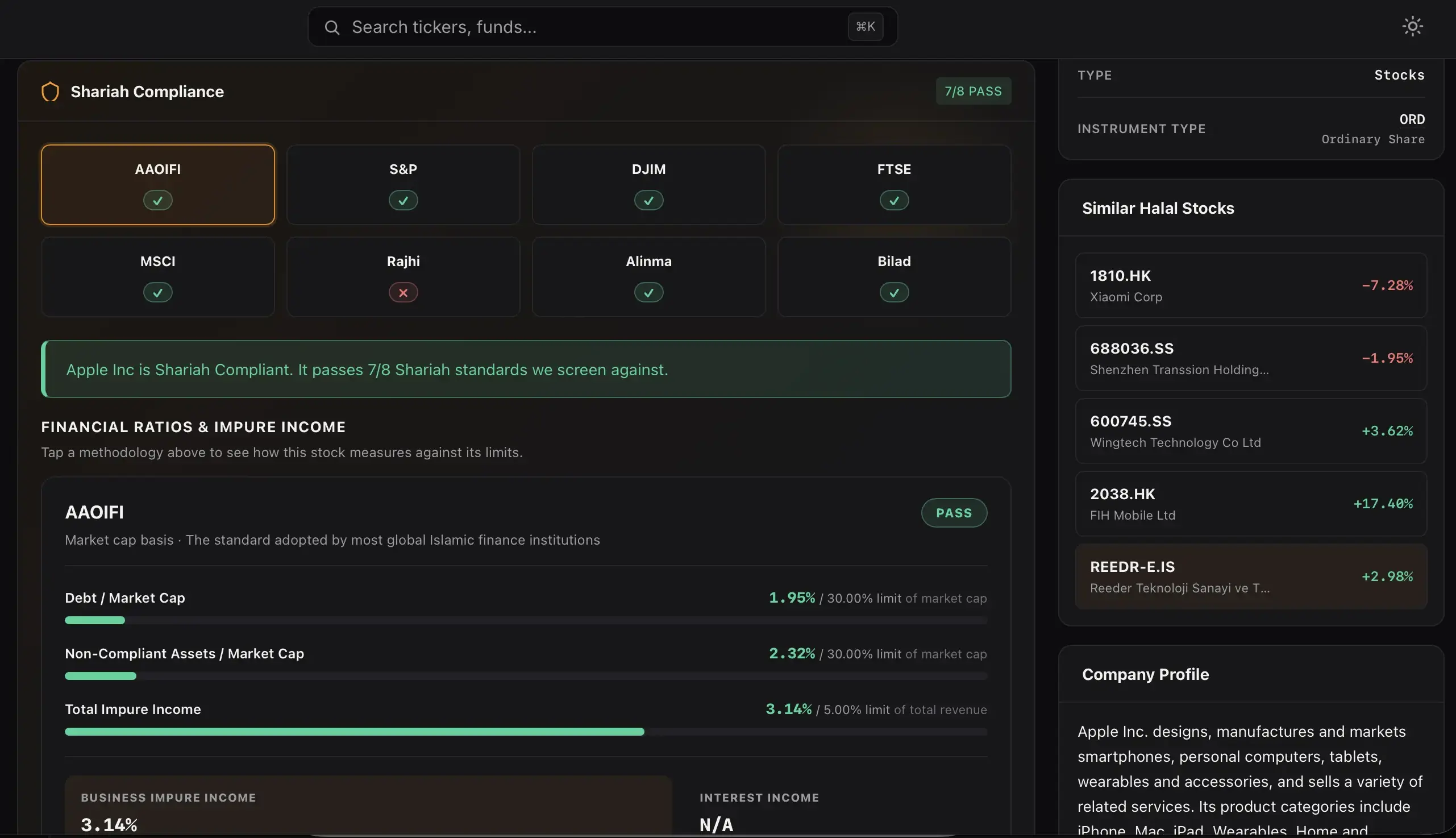Click the Market cap basis description line
1456x838 pixels.
pyautogui.click(x=332, y=541)
